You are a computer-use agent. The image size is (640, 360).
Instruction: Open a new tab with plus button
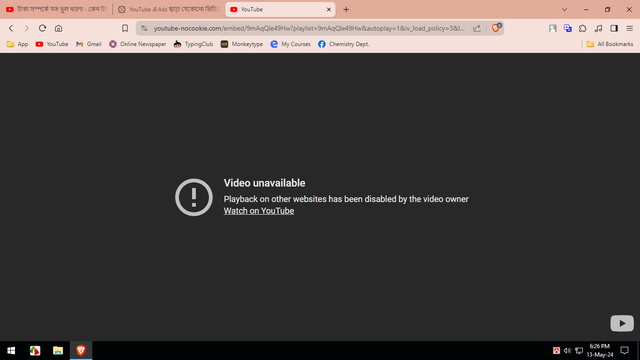click(x=346, y=9)
